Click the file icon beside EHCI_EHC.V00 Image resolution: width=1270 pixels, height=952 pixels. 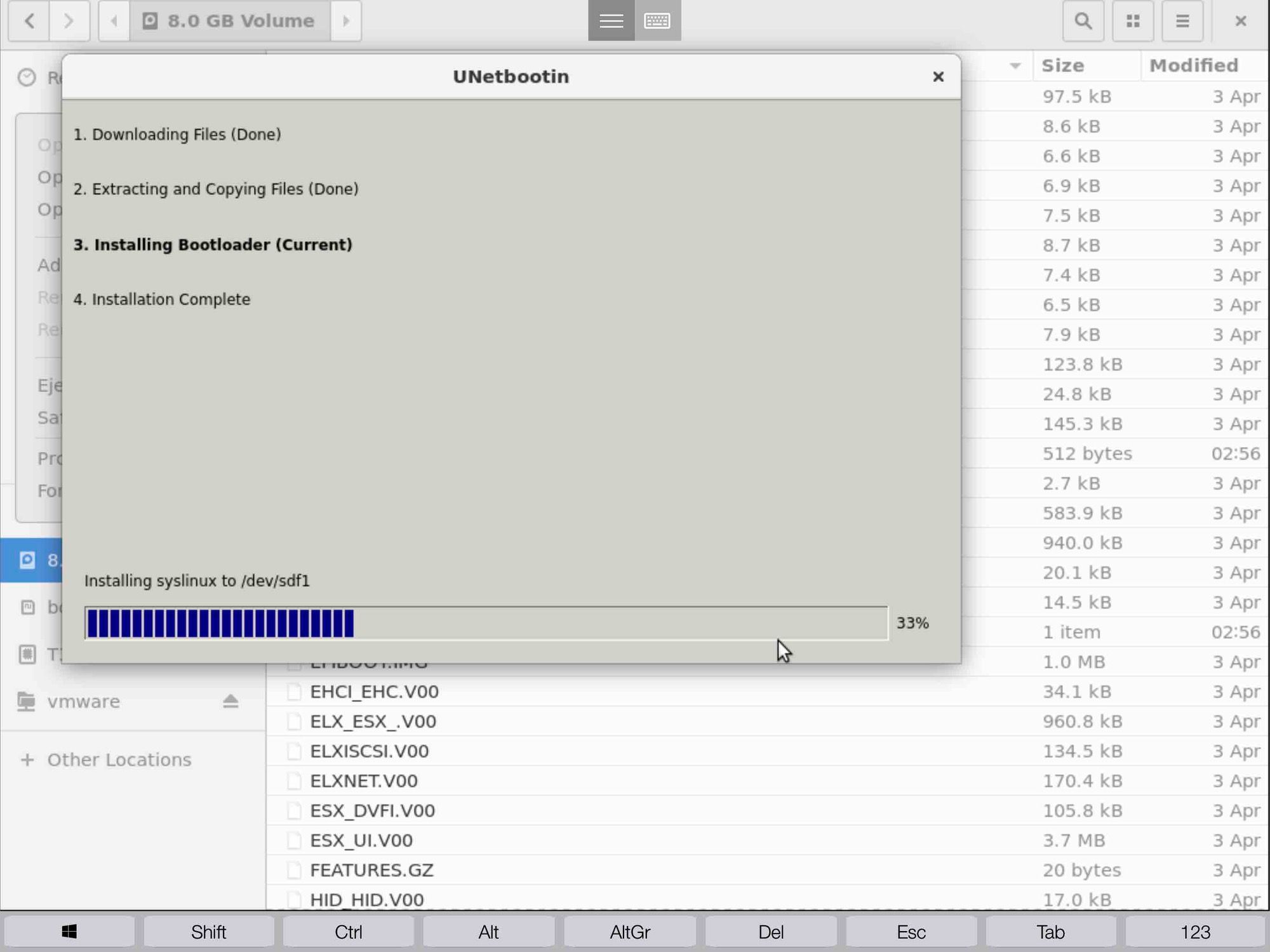293,692
